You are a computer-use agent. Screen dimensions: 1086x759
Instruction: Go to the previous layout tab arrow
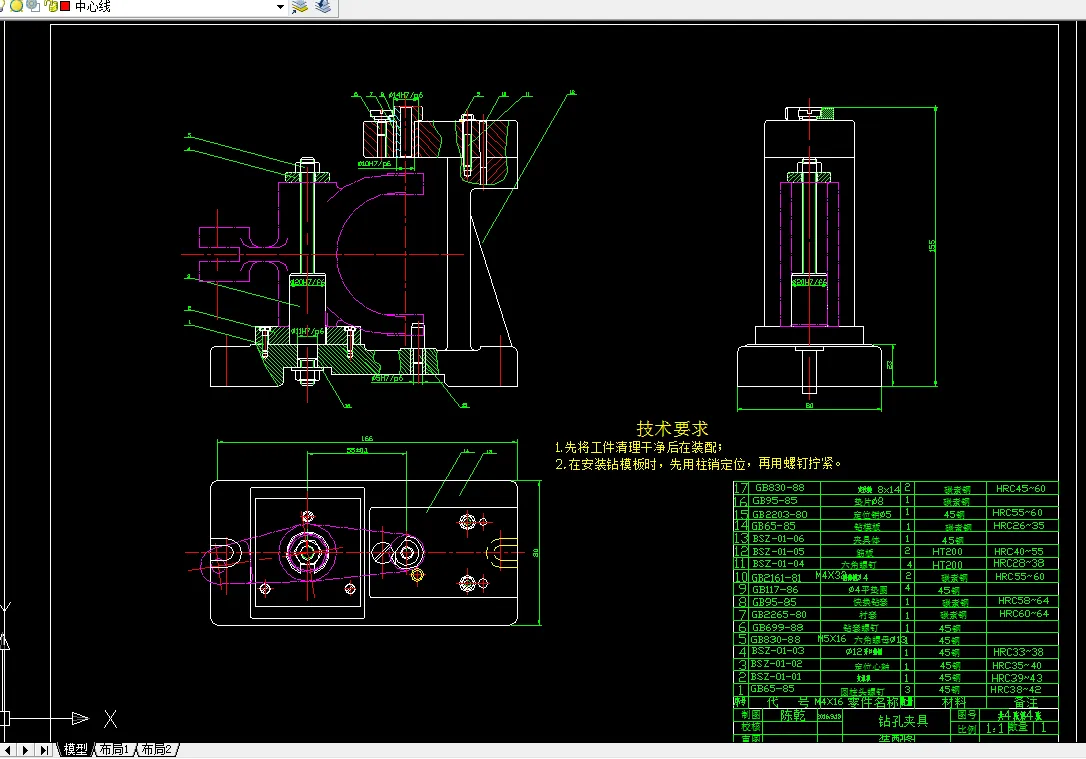pos(8,750)
